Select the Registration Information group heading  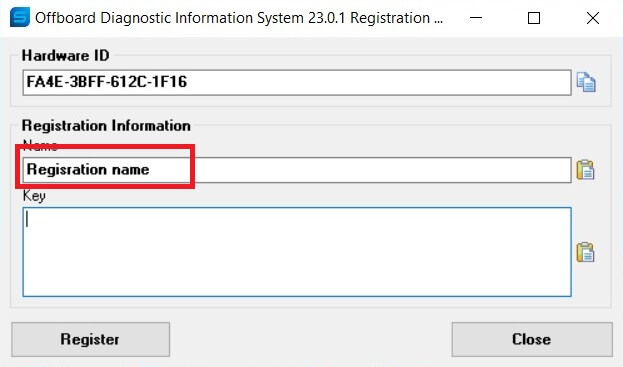tap(106, 126)
